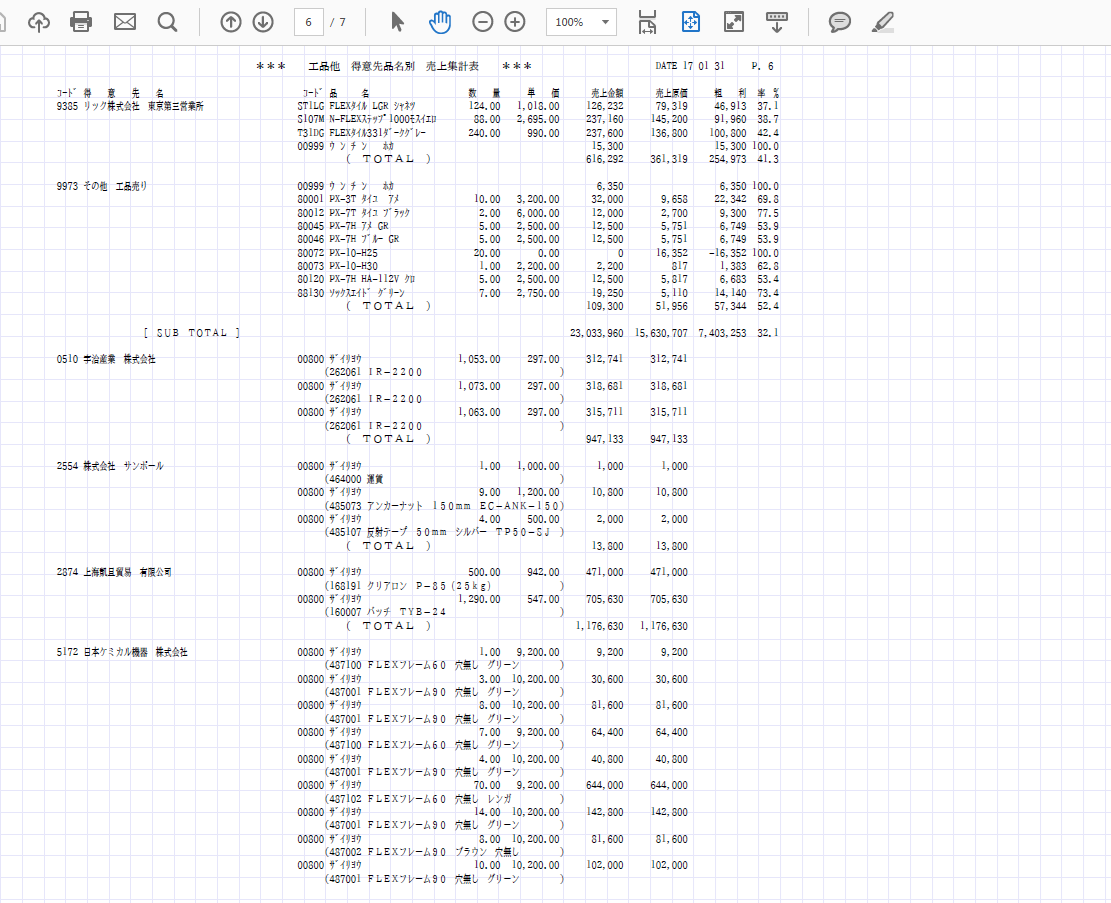Open the 100% zoom level dropdown

tap(581, 22)
